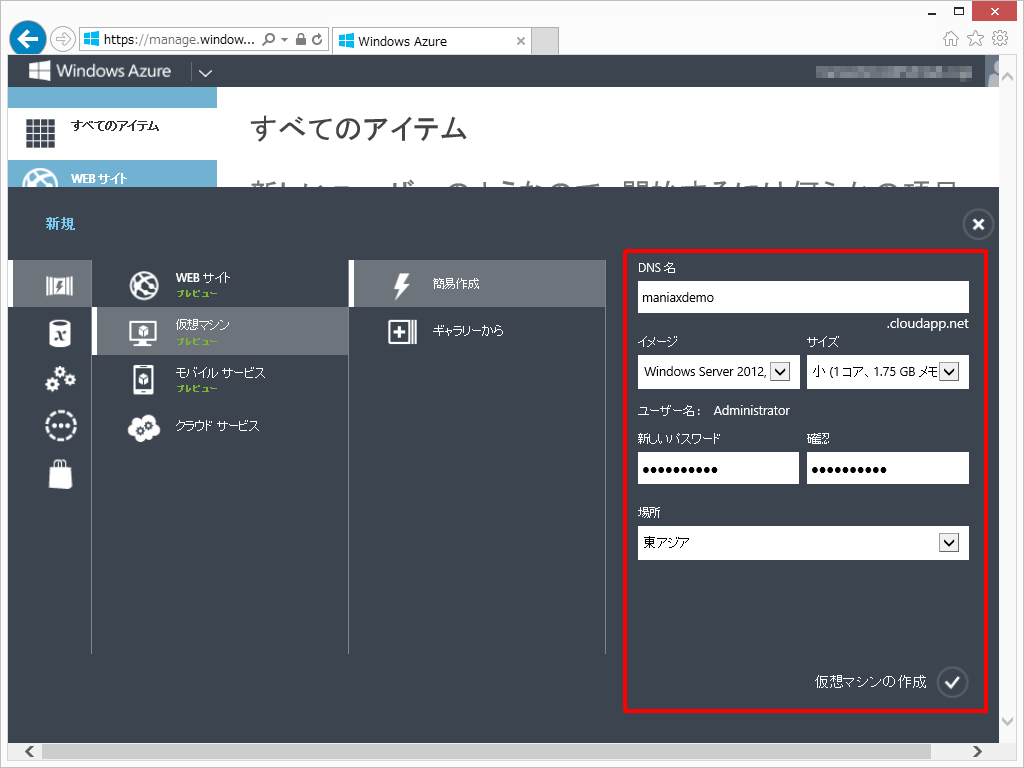The height and width of the screenshot is (768, 1024).
Task: Select the App Services gears icon
Action: 60,379
